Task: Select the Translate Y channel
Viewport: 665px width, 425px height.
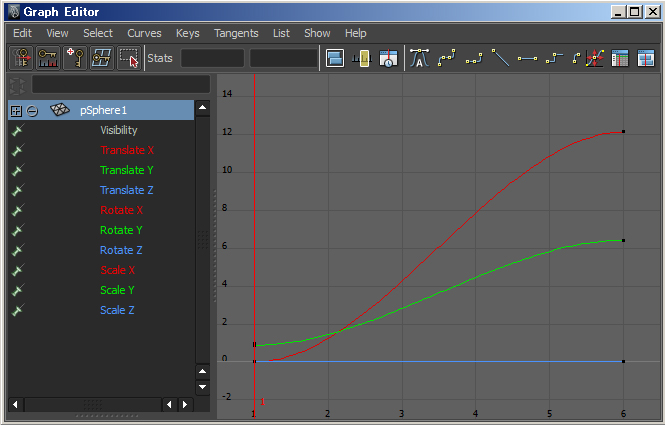Action: click(126, 170)
